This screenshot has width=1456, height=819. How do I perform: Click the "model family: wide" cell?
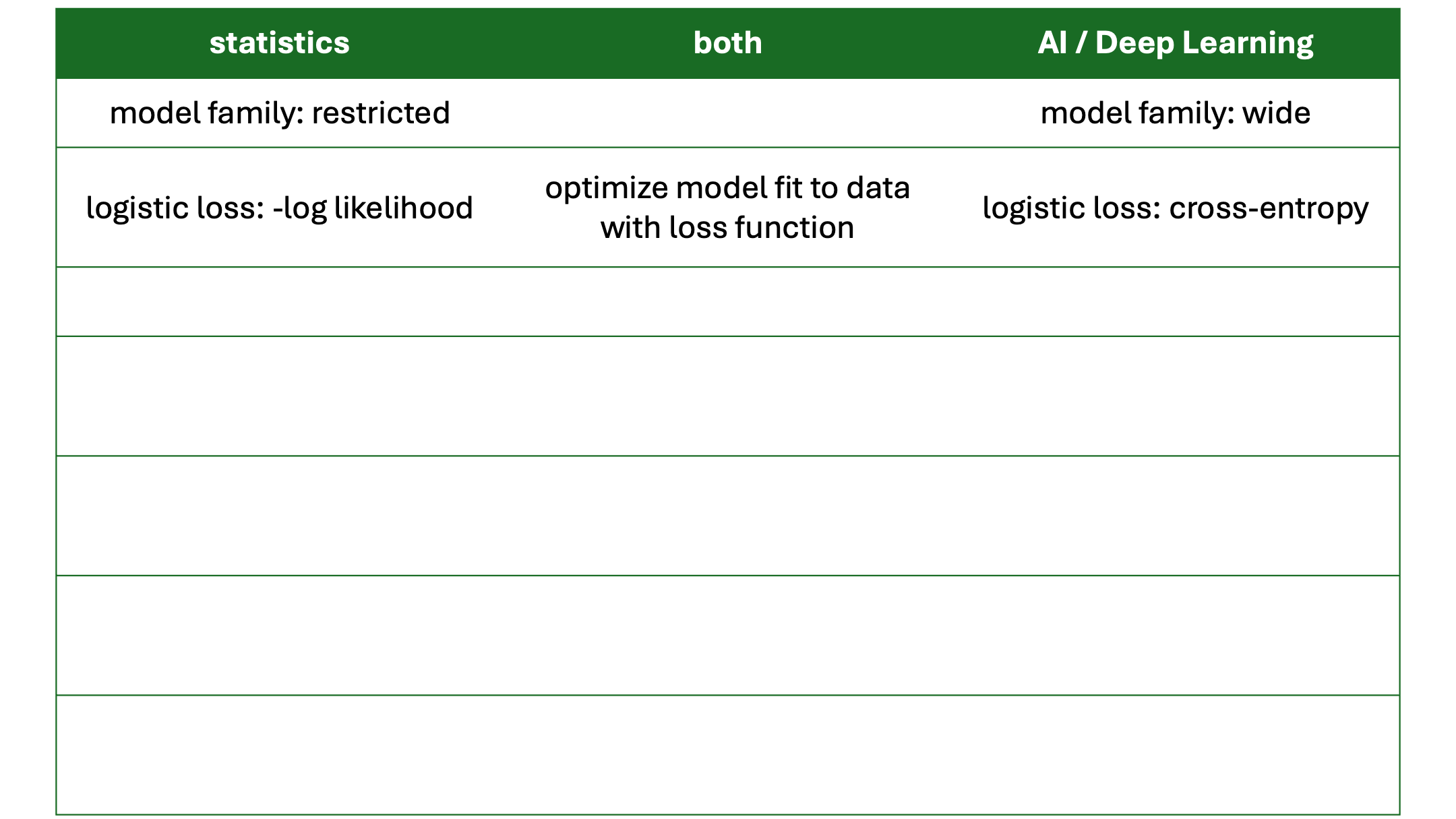pyautogui.click(x=1175, y=113)
